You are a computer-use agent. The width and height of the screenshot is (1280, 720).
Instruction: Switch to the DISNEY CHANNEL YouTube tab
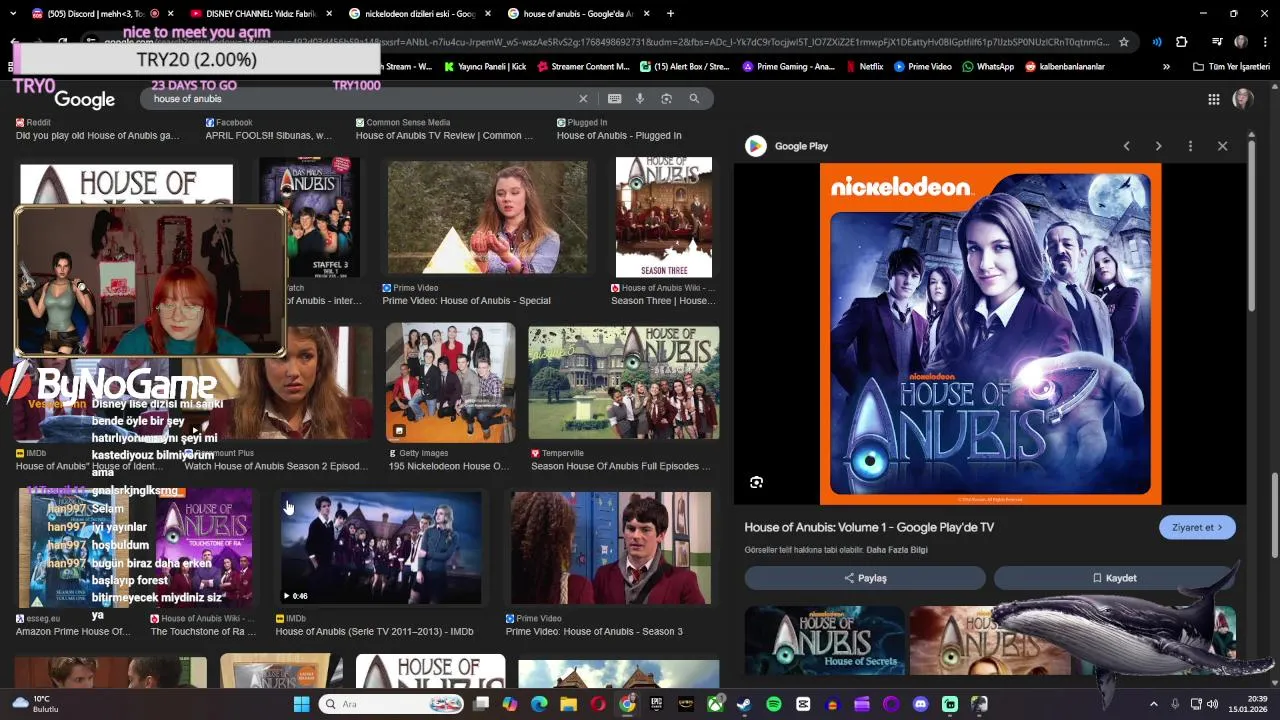point(260,14)
